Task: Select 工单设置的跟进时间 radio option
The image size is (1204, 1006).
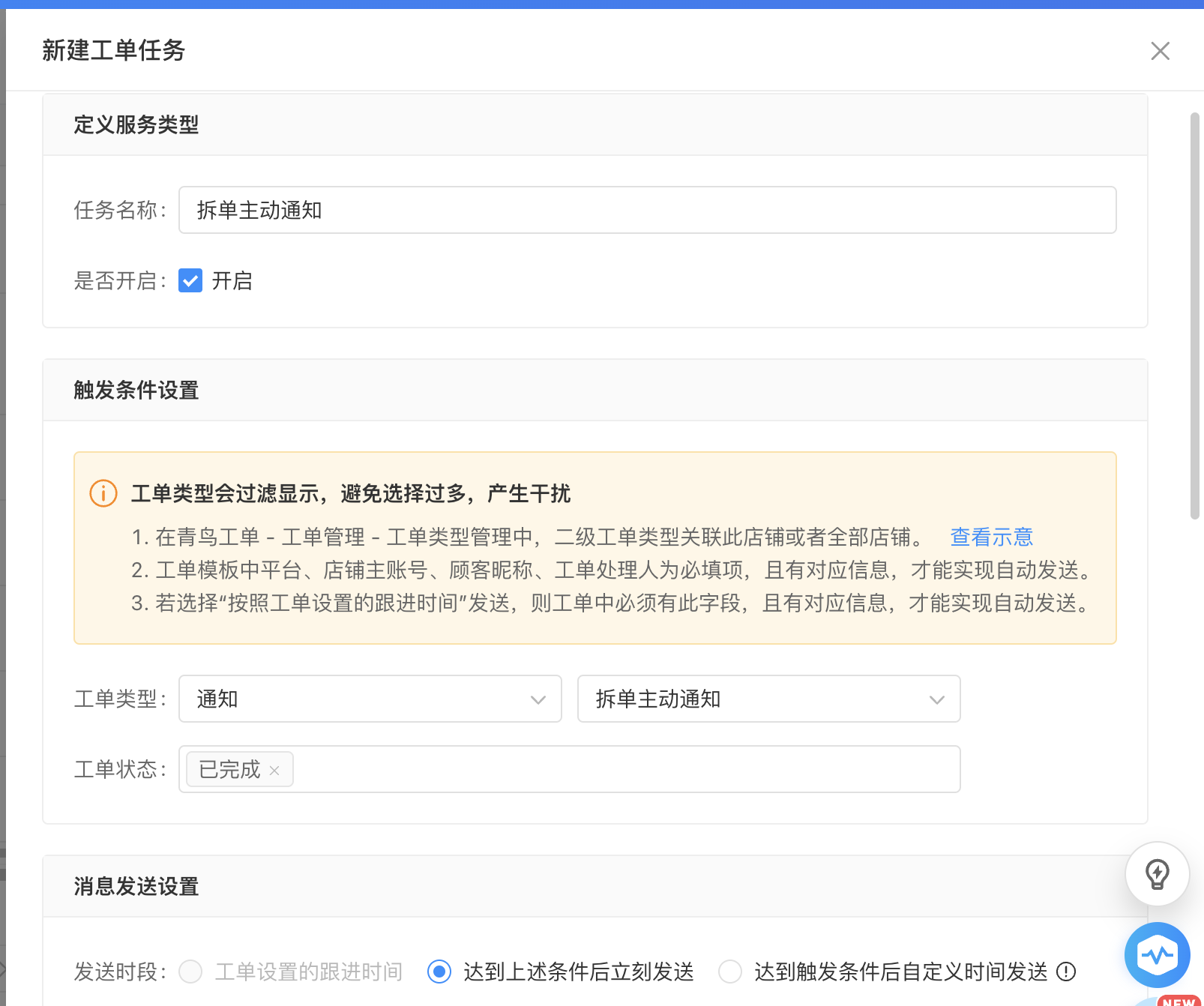Action: point(190,972)
